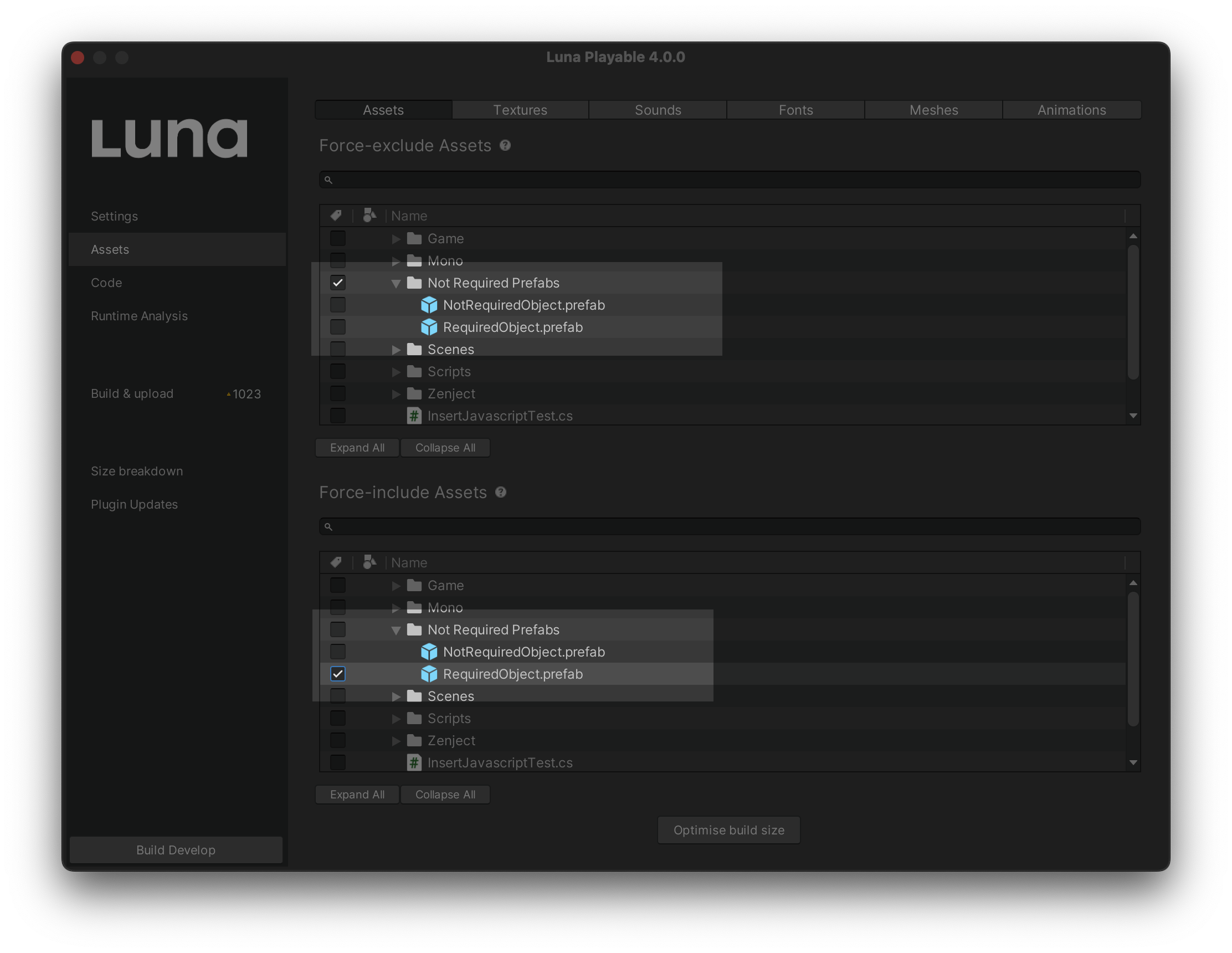
Task: Click the Force-exclude list scrollbar thumb
Action: click(1133, 312)
